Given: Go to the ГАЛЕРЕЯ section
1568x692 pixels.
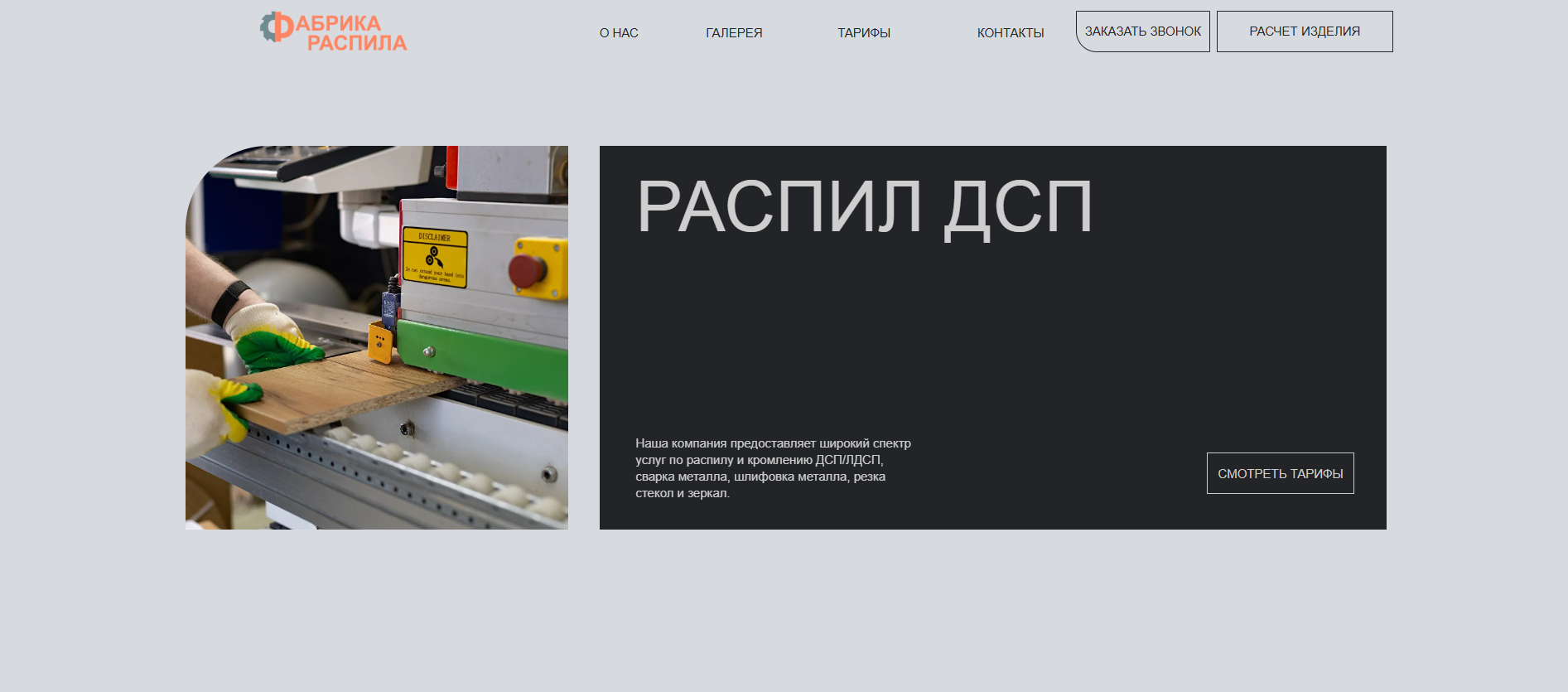Looking at the screenshot, I should (734, 33).
